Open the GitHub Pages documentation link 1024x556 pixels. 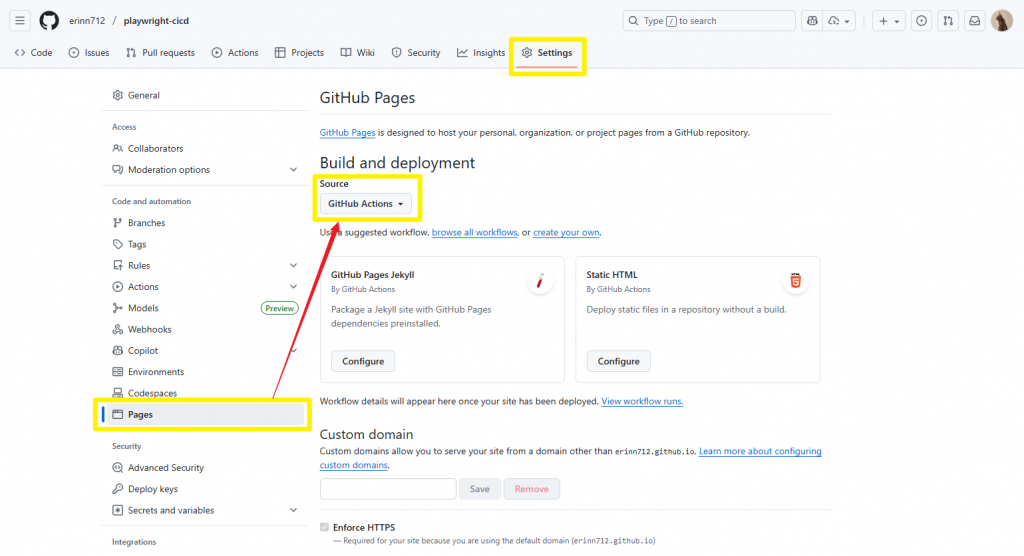pyautogui.click(x=347, y=133)
